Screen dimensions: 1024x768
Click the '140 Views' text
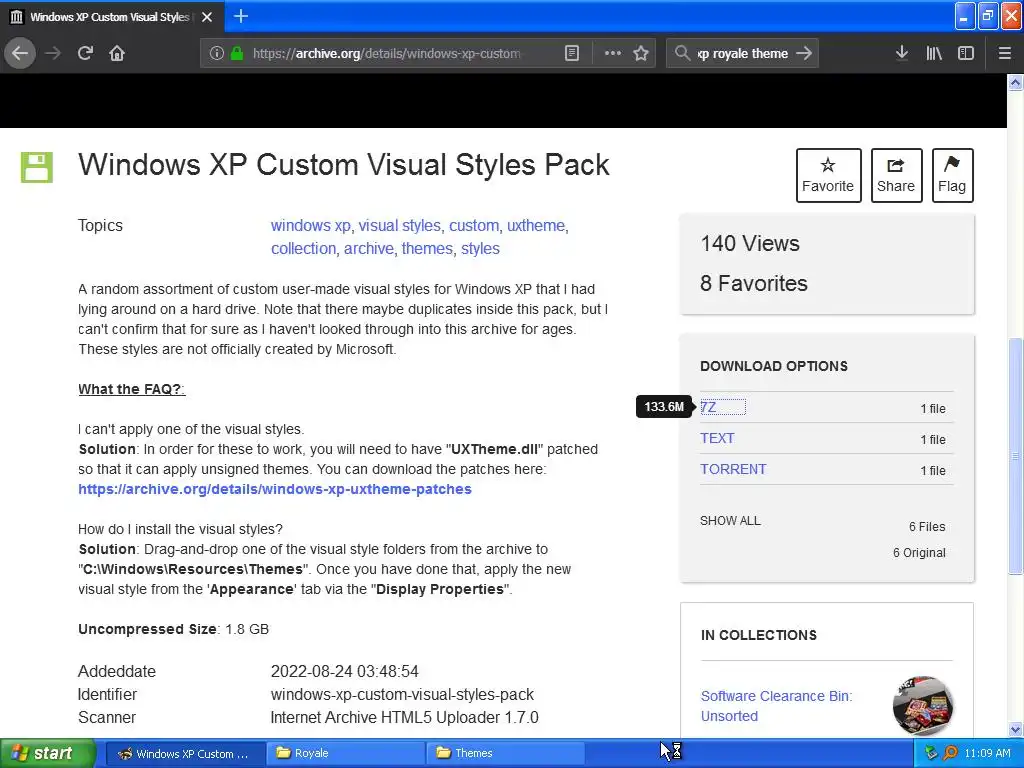(x=750, y=244)
